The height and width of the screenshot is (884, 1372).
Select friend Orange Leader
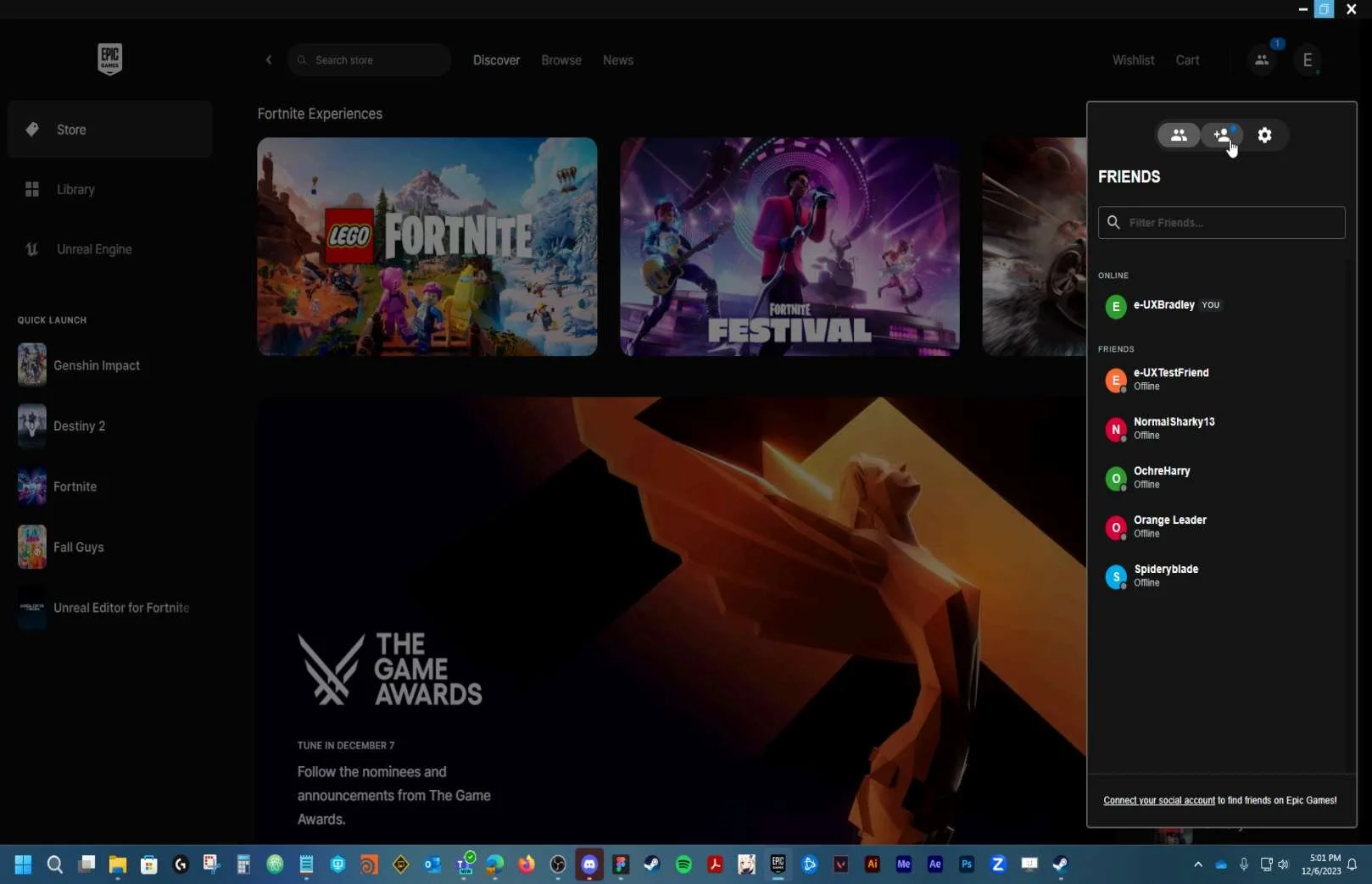tap(1221, 527)
